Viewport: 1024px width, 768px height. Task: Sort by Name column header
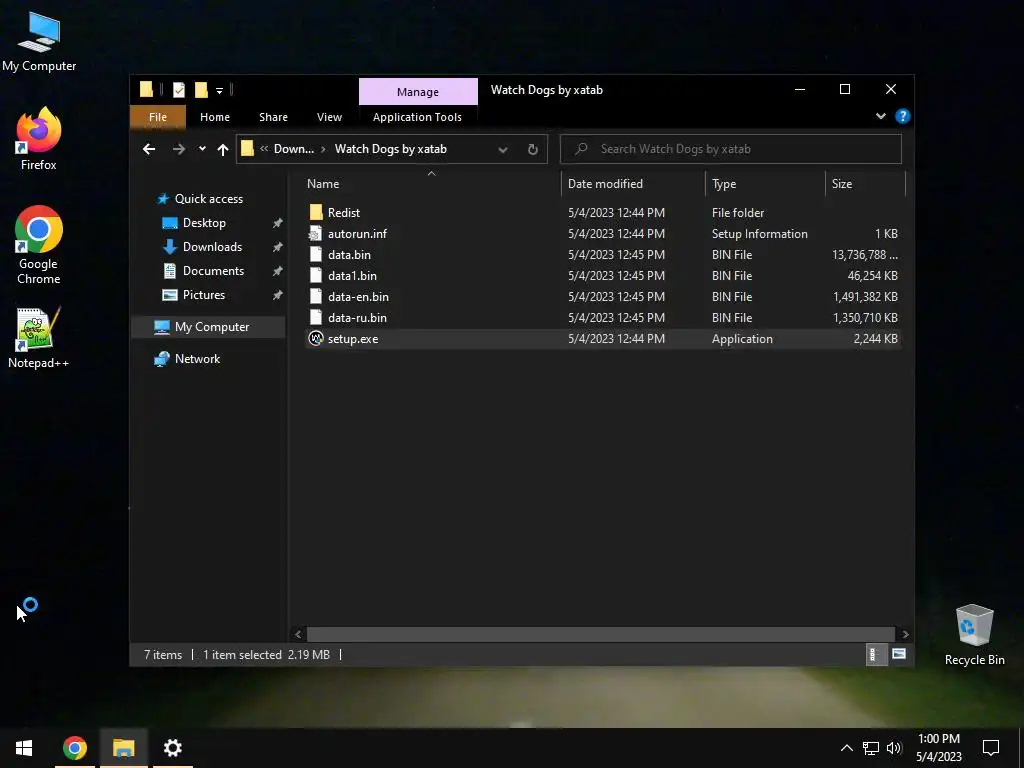[431, 184]
